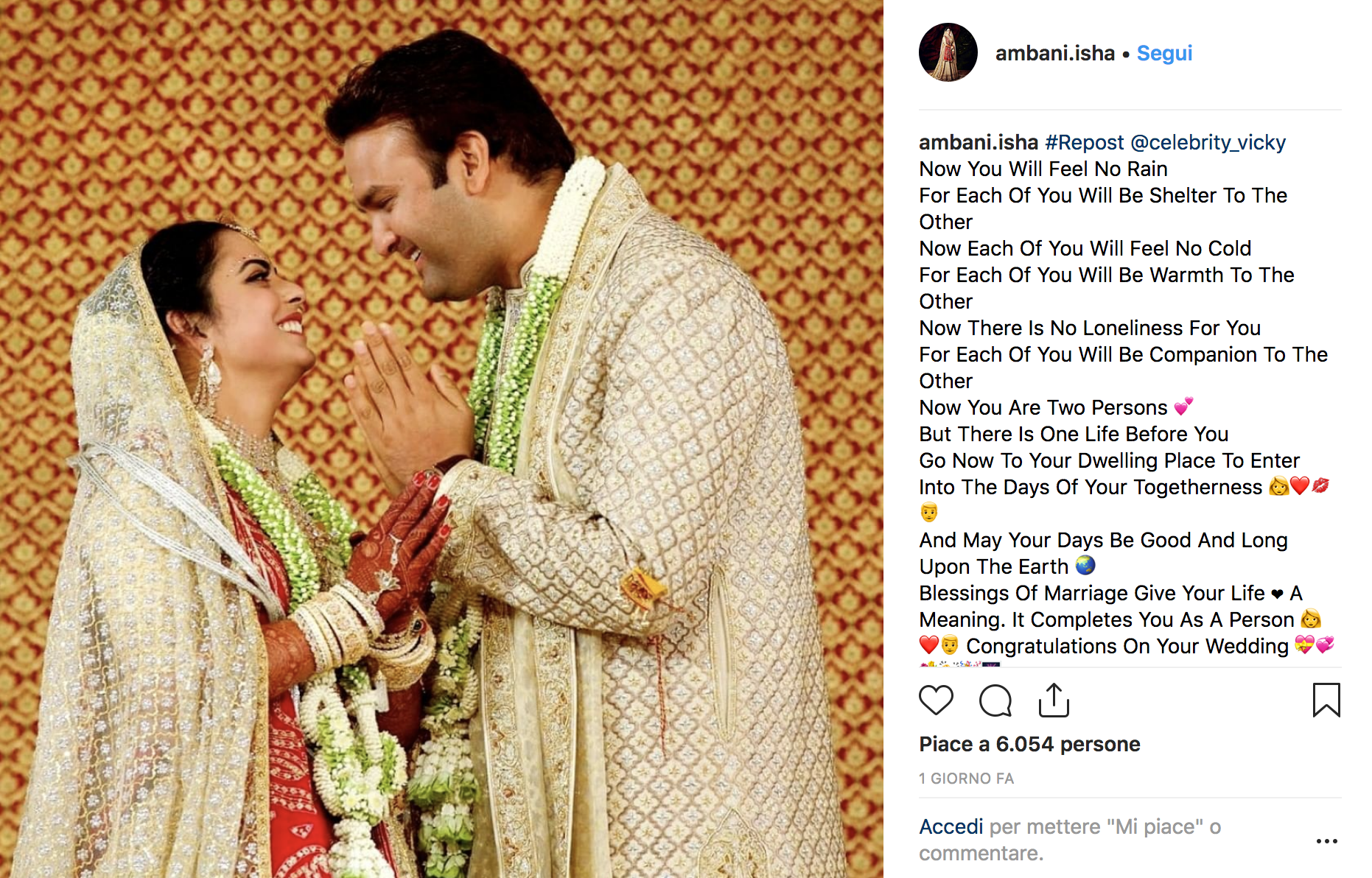Open the three-dot more options menu
The width and height of the screenshot is (1372, 878).
coord(1326,840)
